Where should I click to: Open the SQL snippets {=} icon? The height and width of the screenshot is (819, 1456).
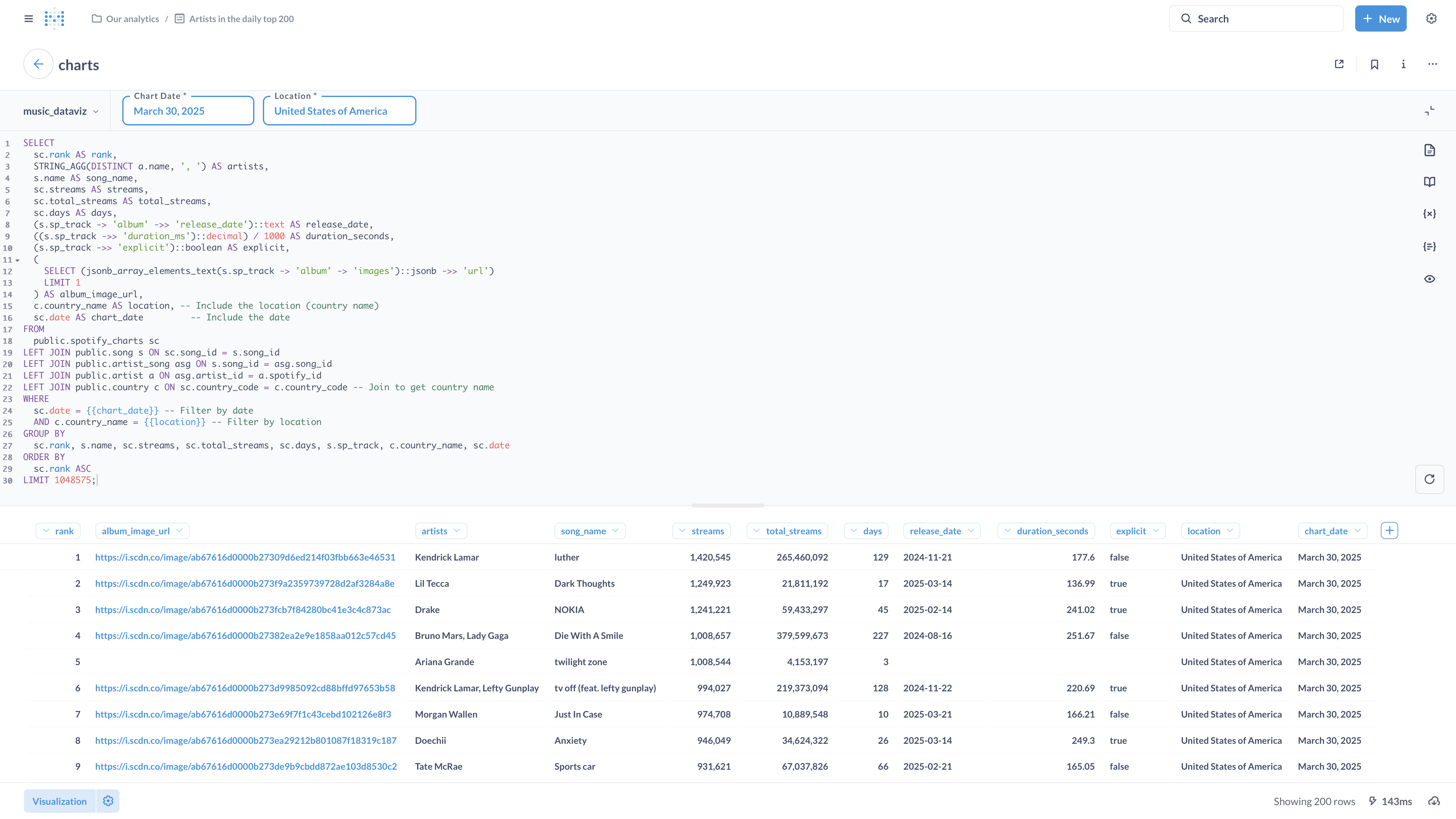click(1429, 246)
